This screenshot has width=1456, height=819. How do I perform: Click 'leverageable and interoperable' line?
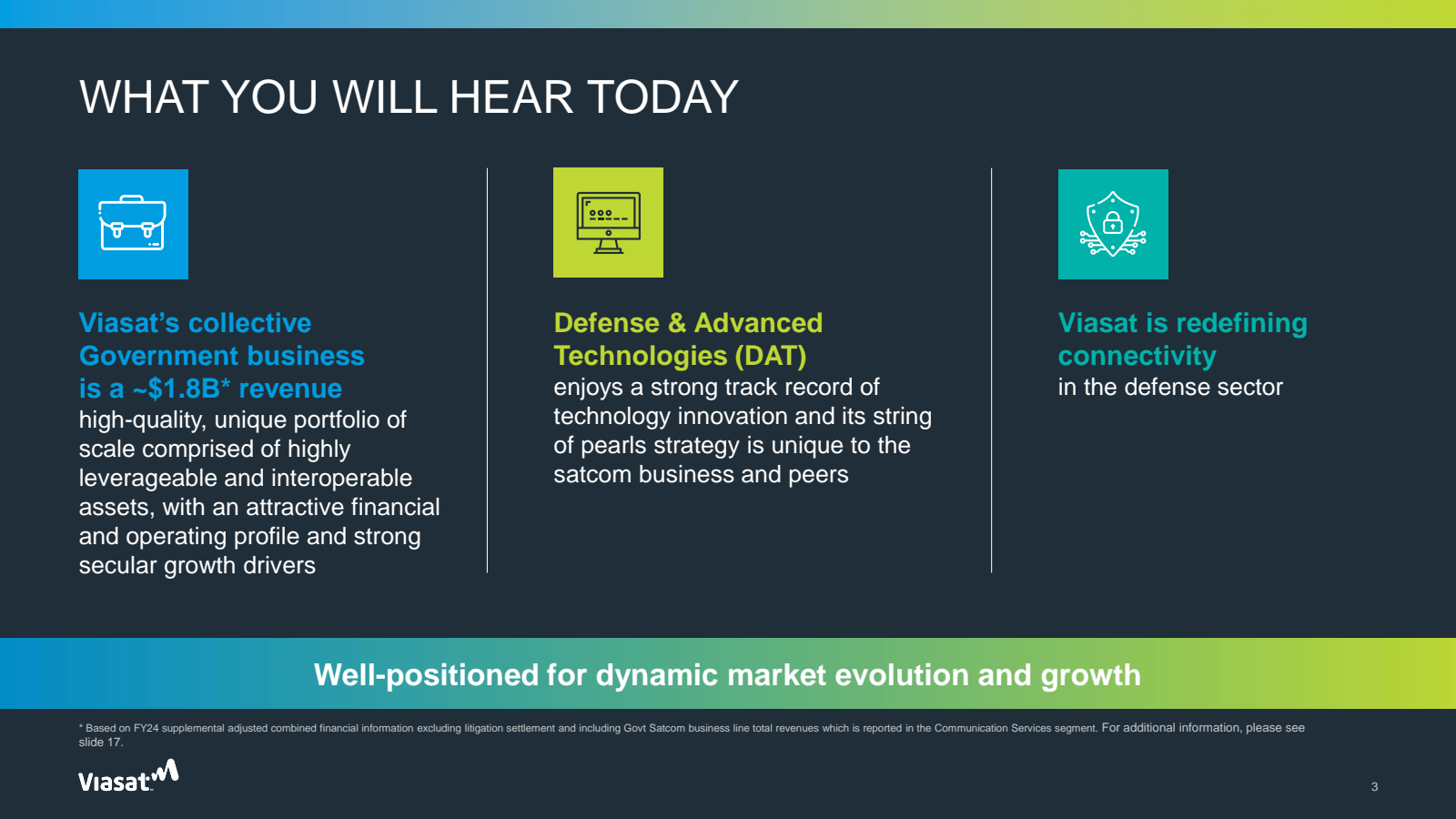(245, 478)
